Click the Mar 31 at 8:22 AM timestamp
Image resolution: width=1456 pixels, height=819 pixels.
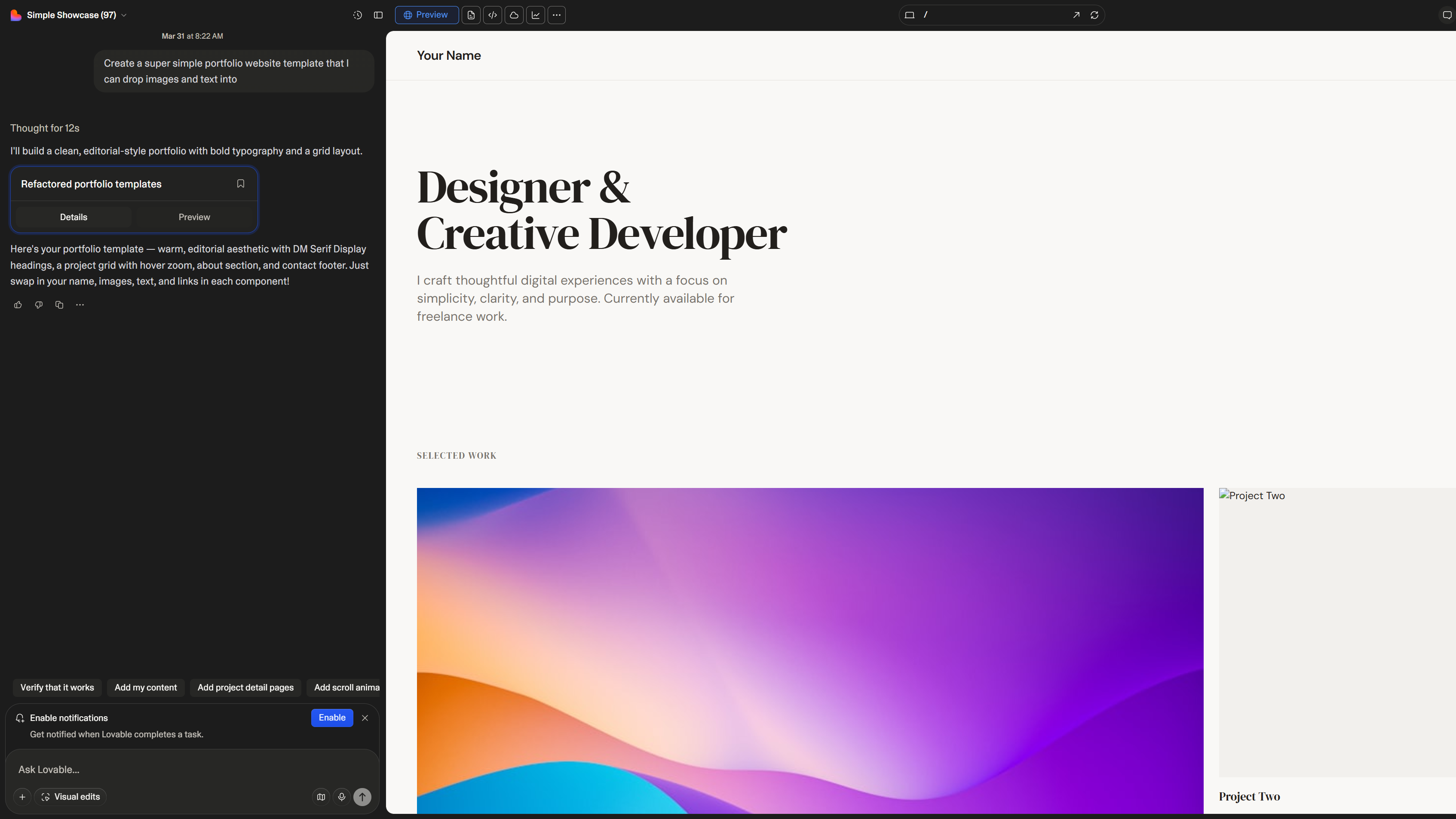(x=192, y=36)
